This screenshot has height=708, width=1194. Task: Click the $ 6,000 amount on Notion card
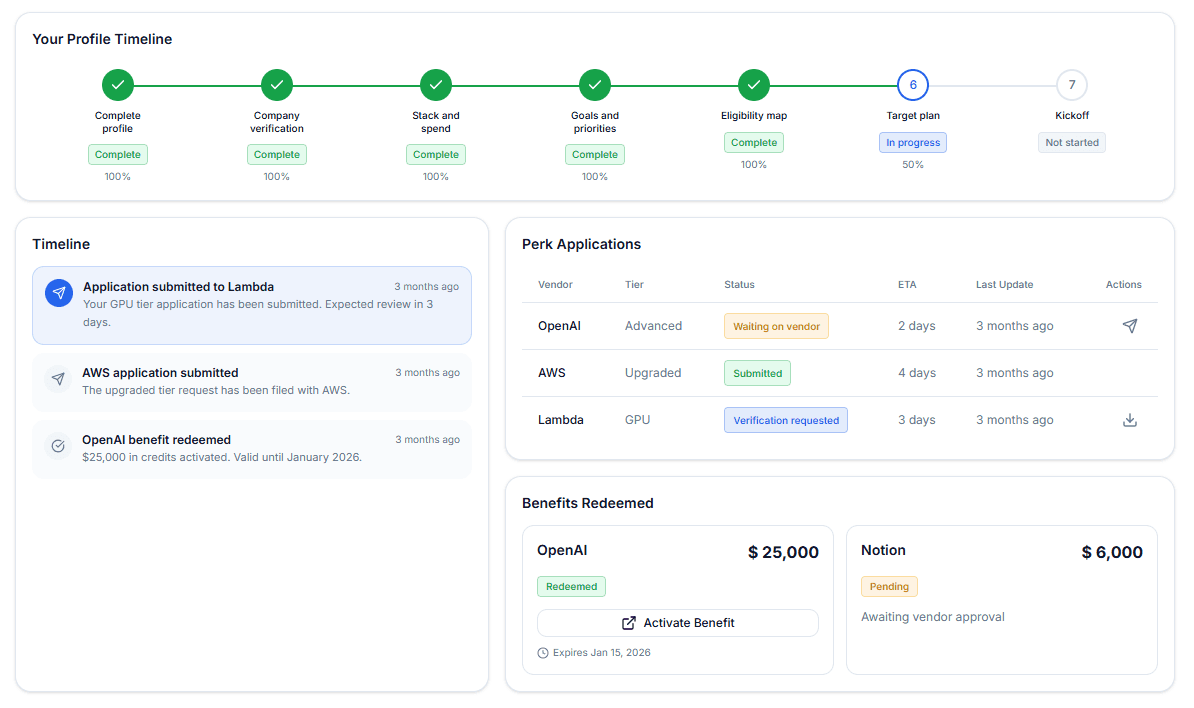1113,553
